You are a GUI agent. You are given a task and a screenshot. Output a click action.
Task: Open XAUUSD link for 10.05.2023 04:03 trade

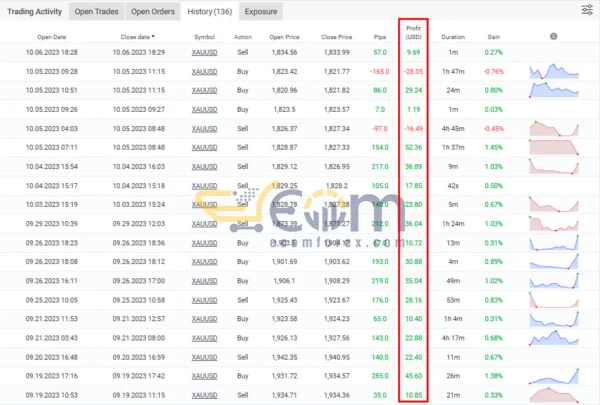[x=204, y=129]
